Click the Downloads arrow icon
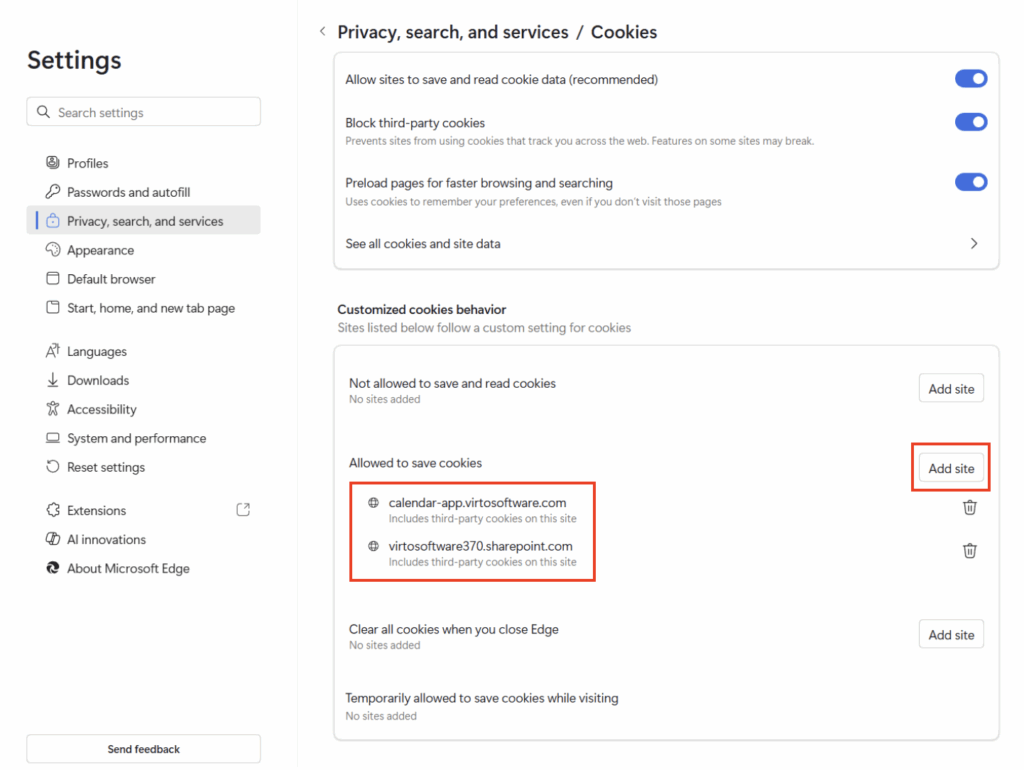This screenshot has width=1024, height=770. pyautogui.click(x=53, y=380)
